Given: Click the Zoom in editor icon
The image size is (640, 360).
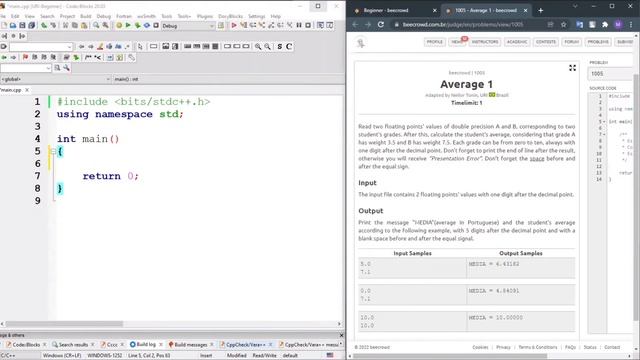Looking at the screenshot, I should [x=258, y=47].
